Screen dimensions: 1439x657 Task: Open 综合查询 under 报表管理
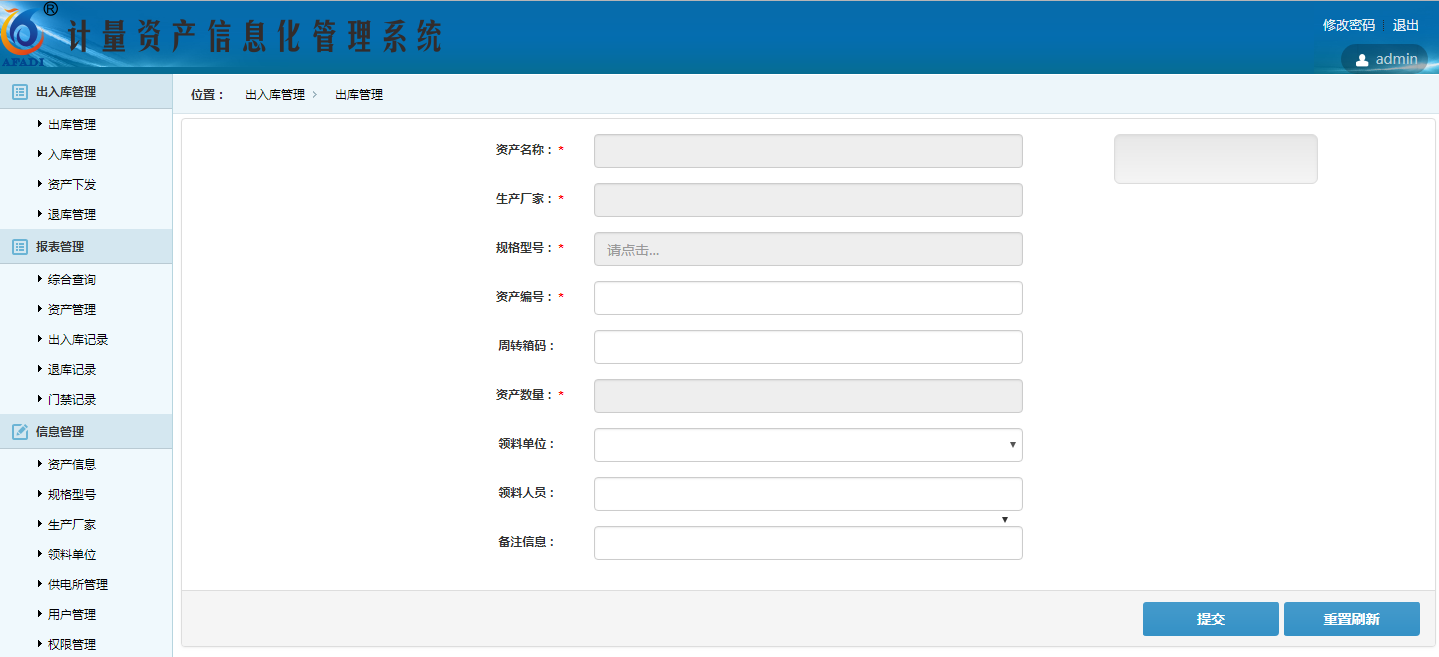click(x=72, y=280)
